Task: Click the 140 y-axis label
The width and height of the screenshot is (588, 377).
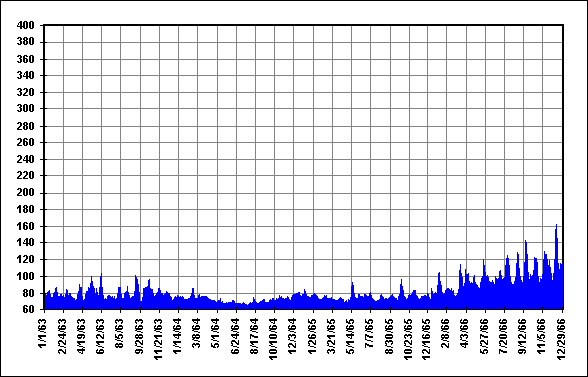Action: tap(26, 243)
